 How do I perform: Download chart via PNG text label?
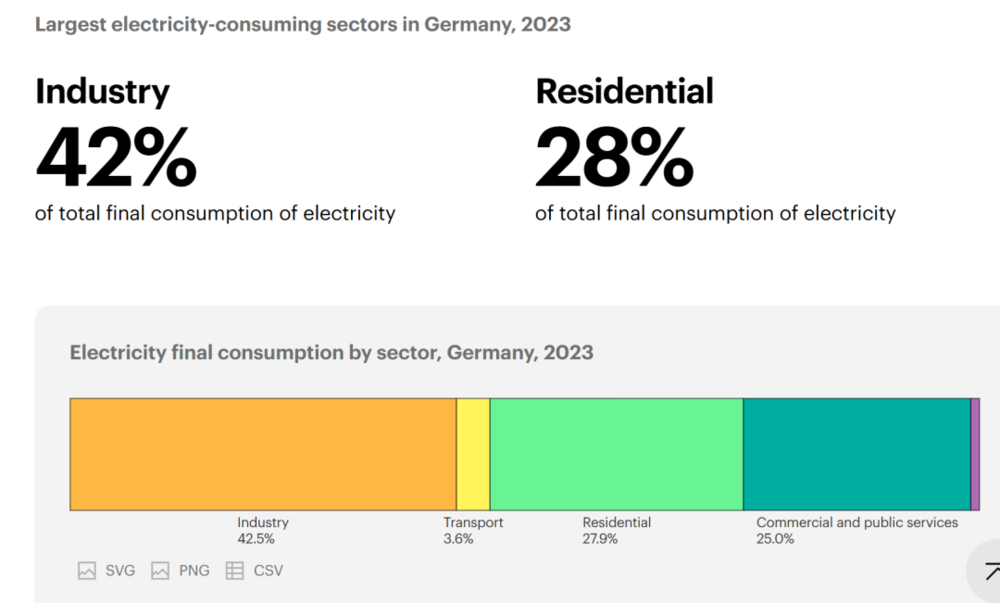[x=194, y=571]
